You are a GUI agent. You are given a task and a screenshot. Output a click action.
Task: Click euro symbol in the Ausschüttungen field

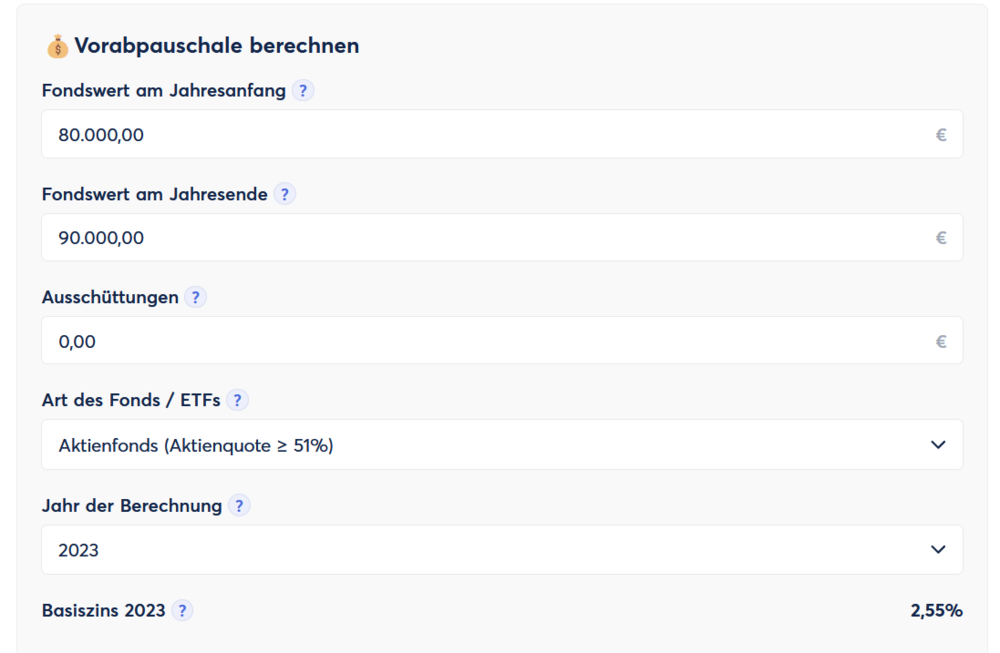(x=941, y=342)
